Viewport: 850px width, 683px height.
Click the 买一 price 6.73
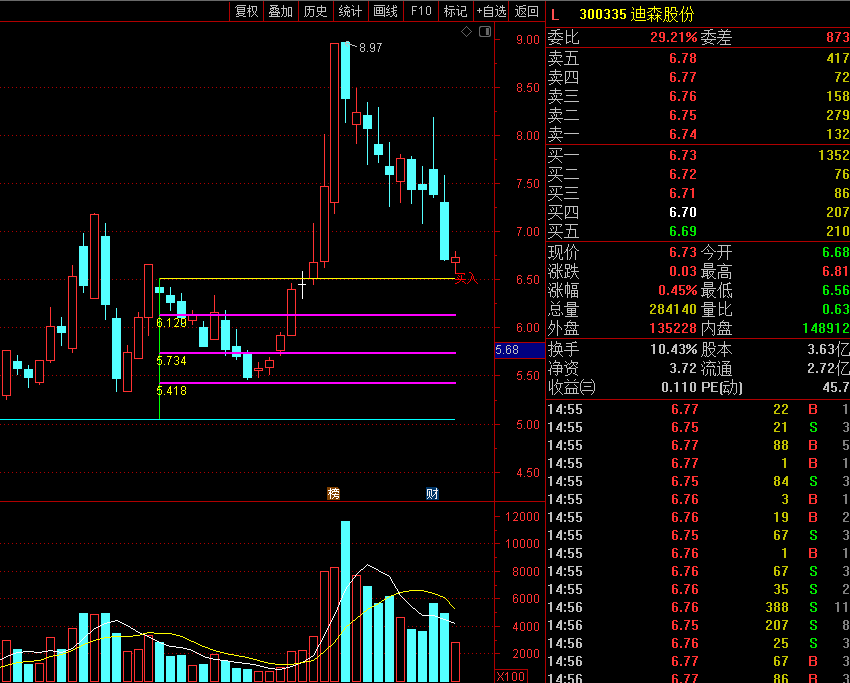tap(682, 155)
